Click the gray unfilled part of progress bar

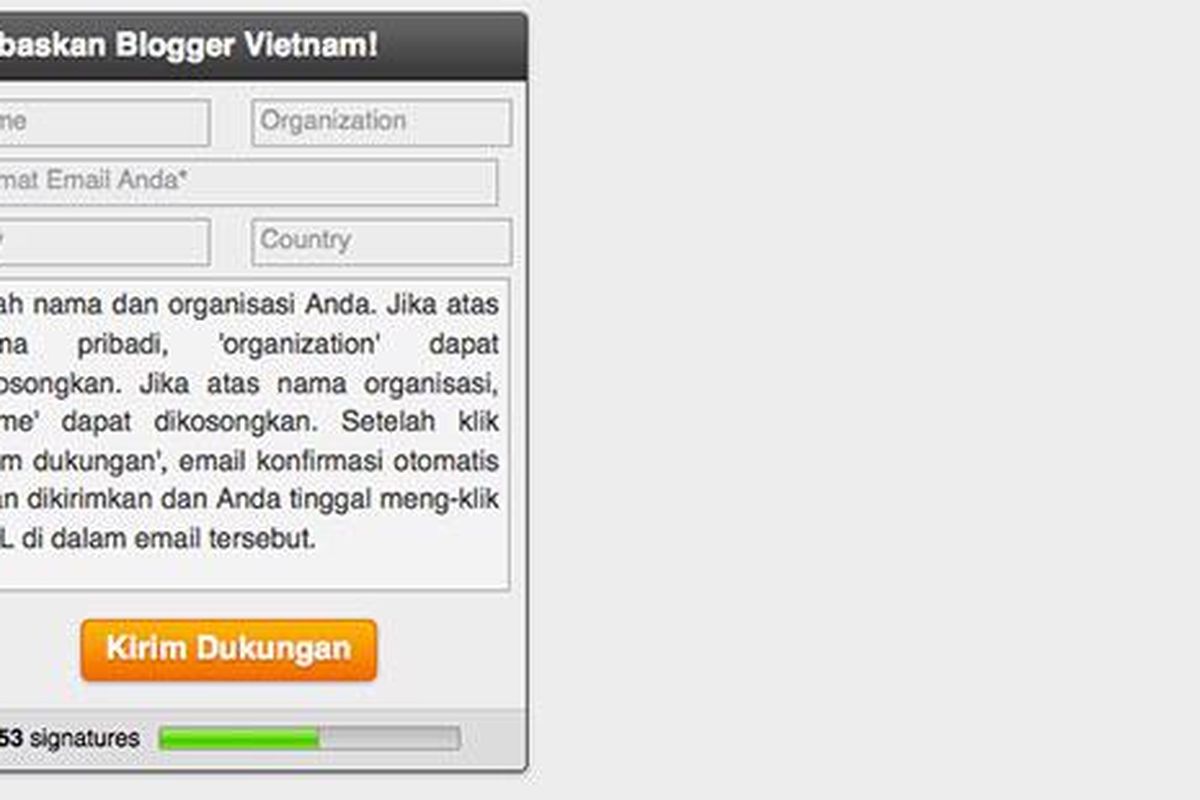[x=389, y=739]
